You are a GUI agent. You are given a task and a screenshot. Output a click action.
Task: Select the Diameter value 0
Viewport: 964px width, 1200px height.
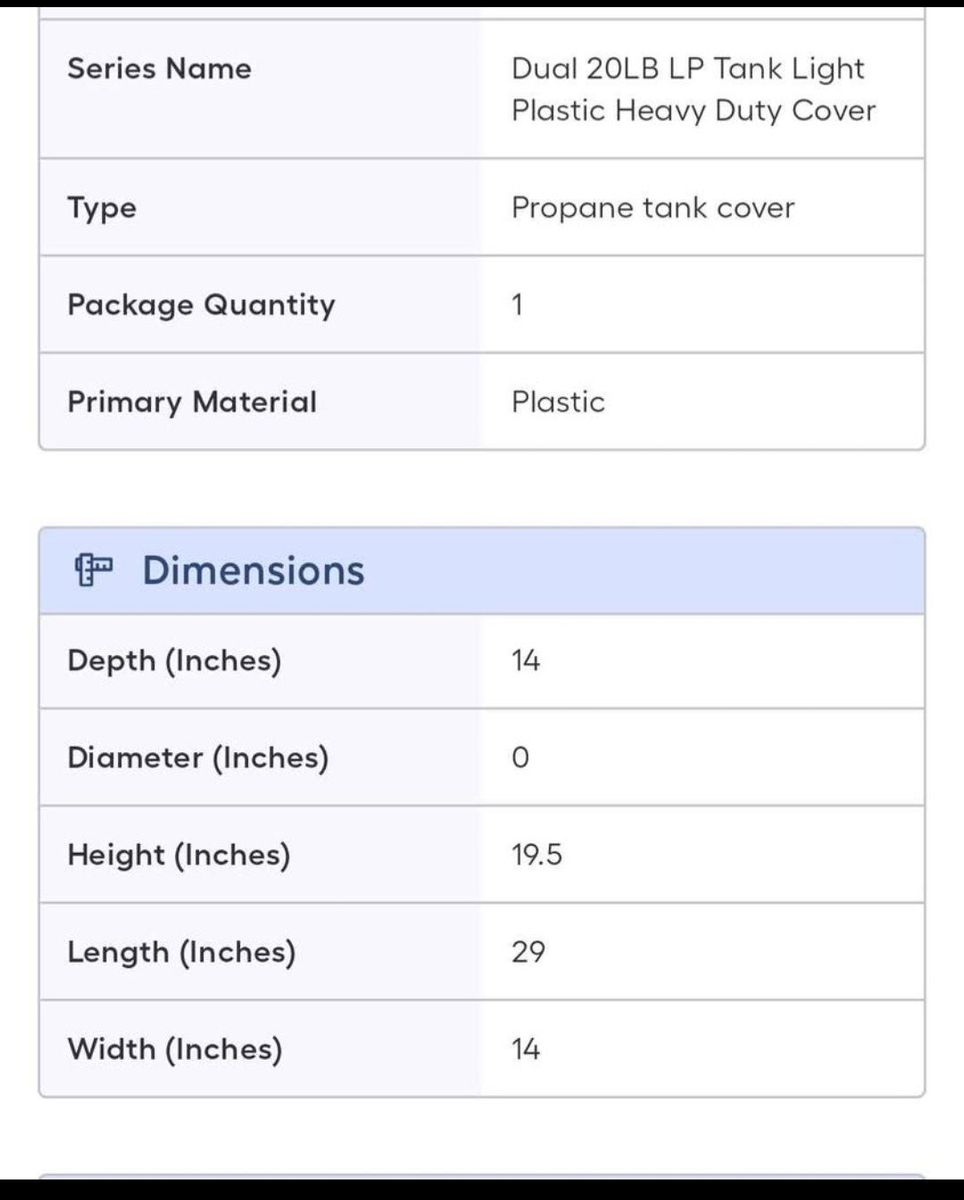(x=520, y=758)
